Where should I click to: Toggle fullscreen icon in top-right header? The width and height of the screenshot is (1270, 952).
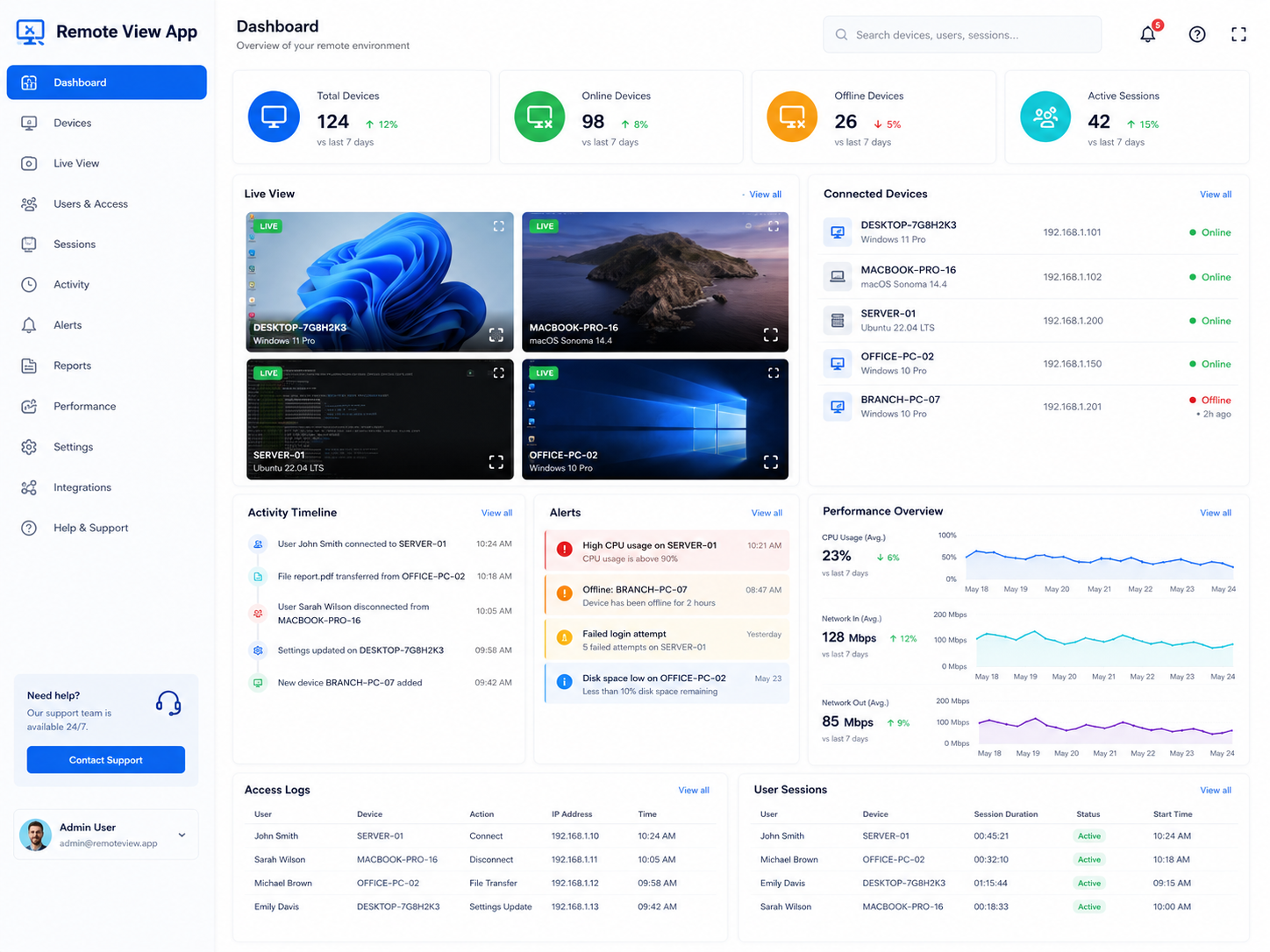tap(1238, 34)
